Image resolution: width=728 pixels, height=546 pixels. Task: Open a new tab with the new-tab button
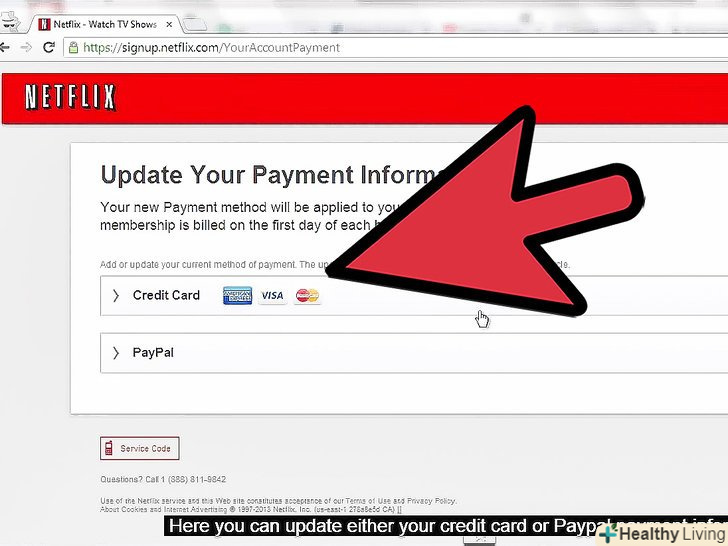coord(194,24)
